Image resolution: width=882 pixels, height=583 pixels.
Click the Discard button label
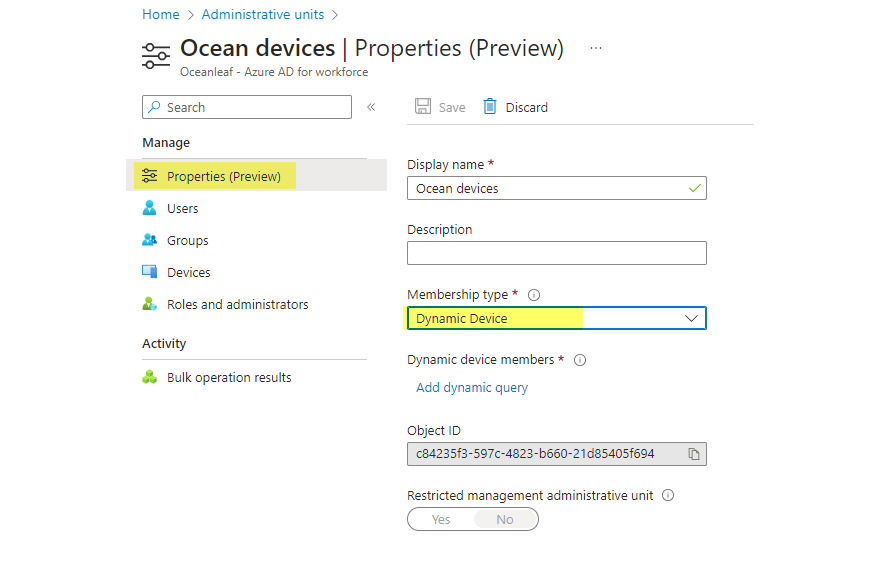pos(526,107)
